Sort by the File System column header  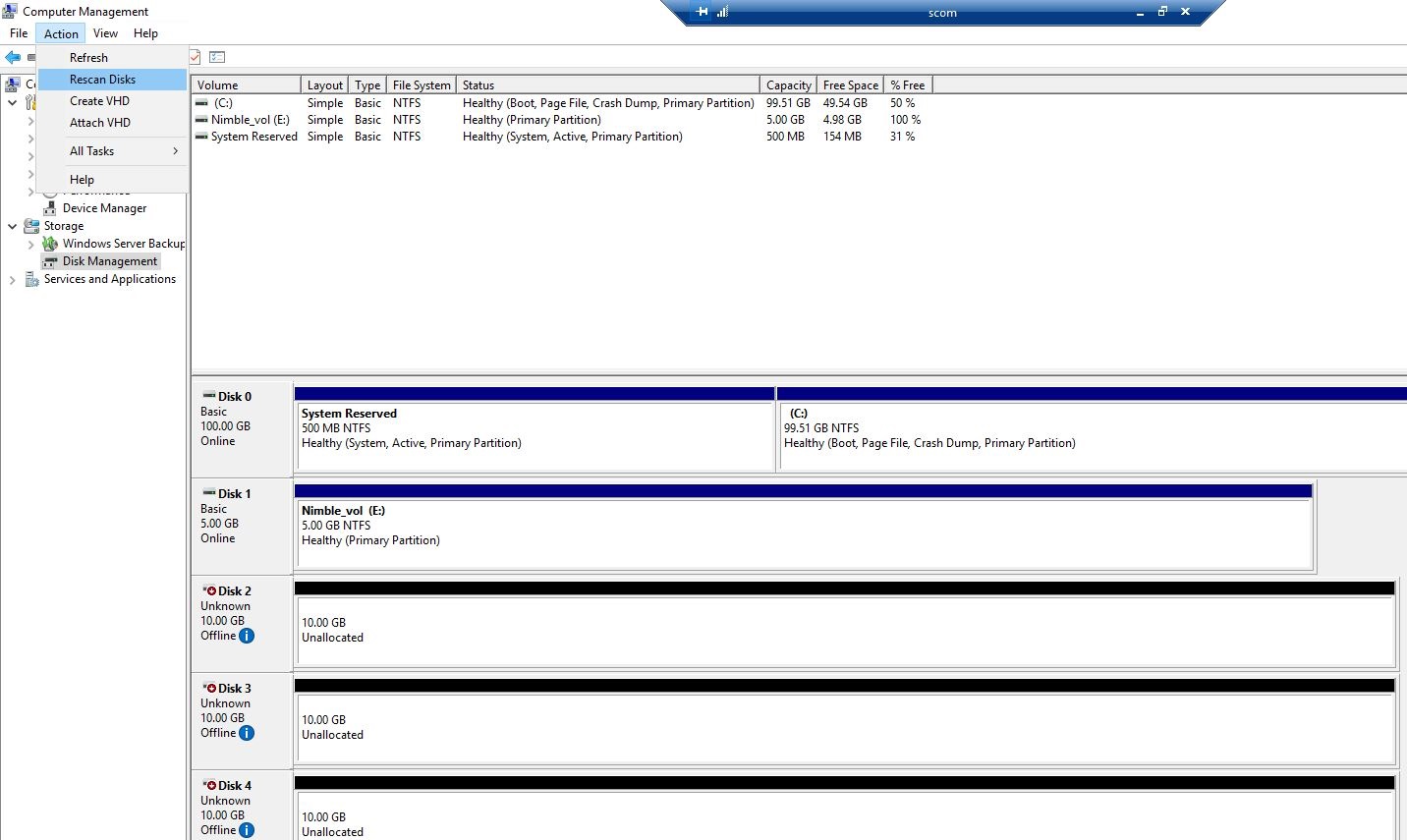click(x=422, y=85)
